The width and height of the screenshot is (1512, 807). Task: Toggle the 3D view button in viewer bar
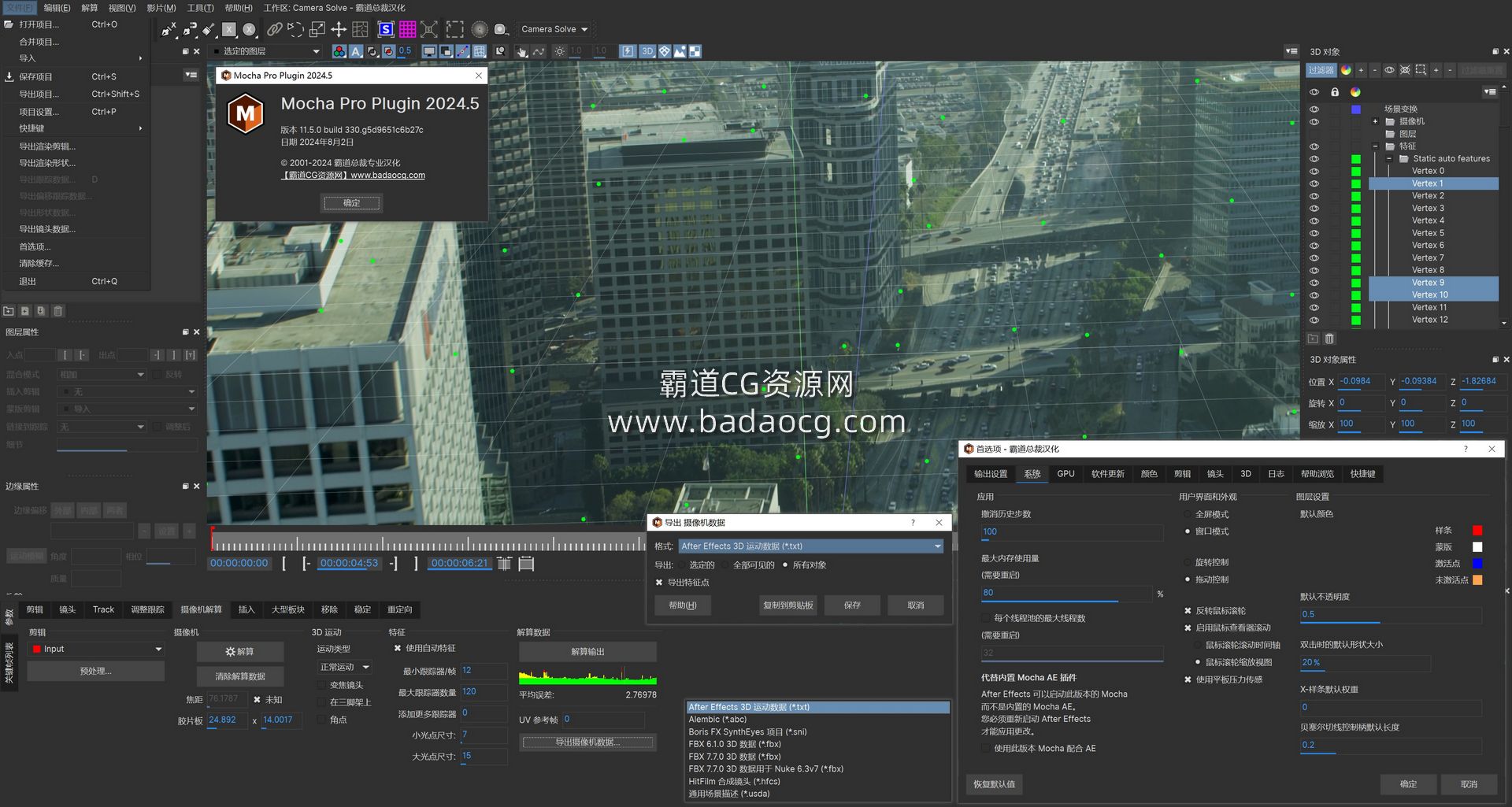coord(647,51)
